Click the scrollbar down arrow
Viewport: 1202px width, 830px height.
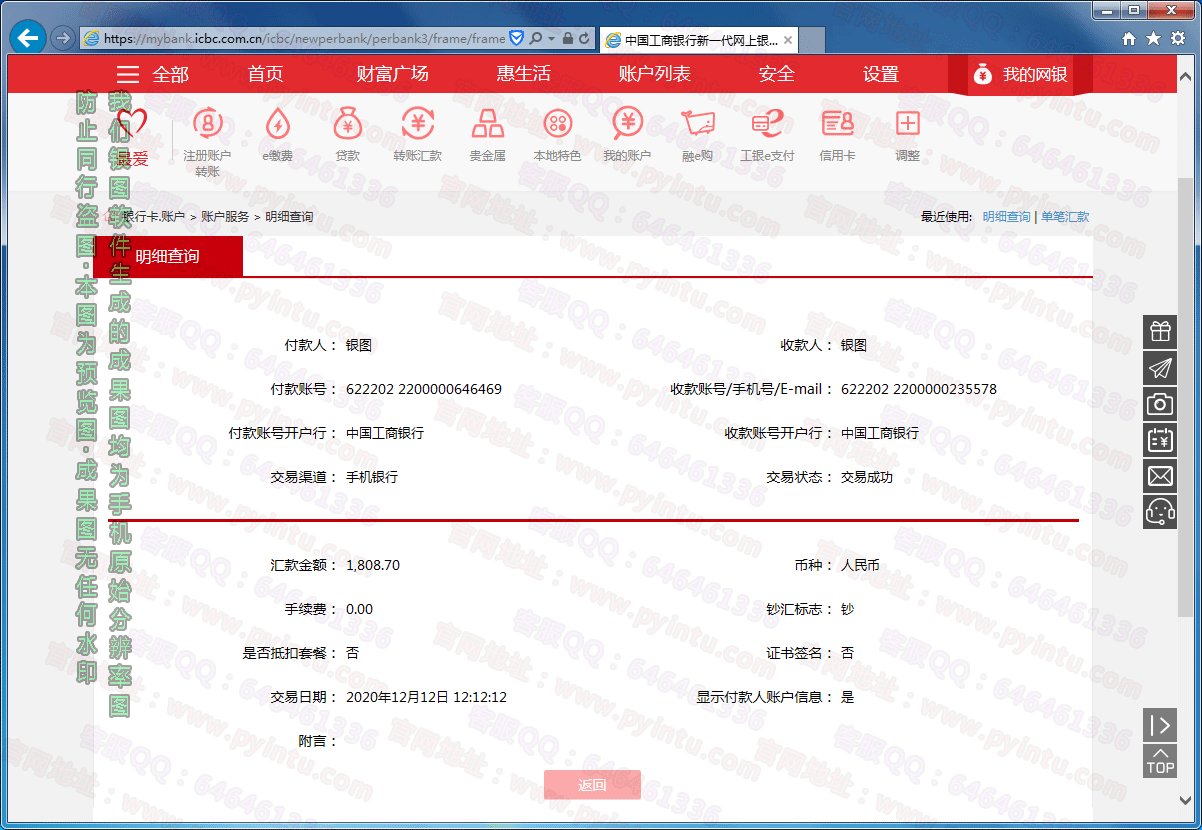pyautogui.click(x=1185, y=801)
